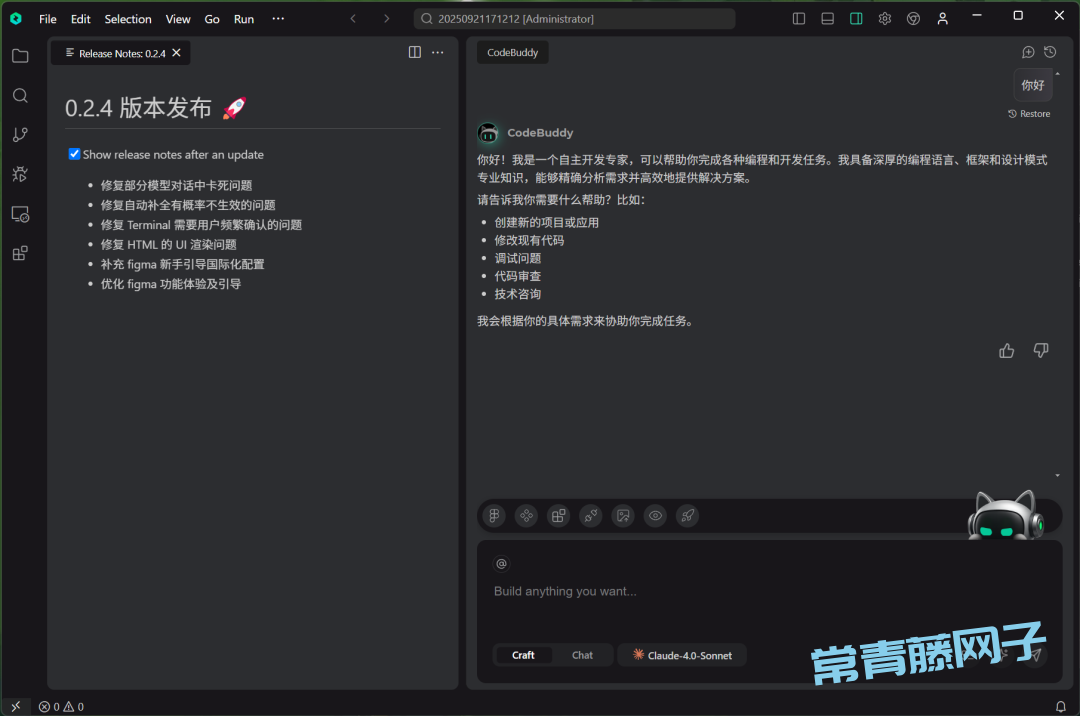Open Extensions view in the activity bar
The height and width of the screenshot is (716, 1080).
click(20, 254)
